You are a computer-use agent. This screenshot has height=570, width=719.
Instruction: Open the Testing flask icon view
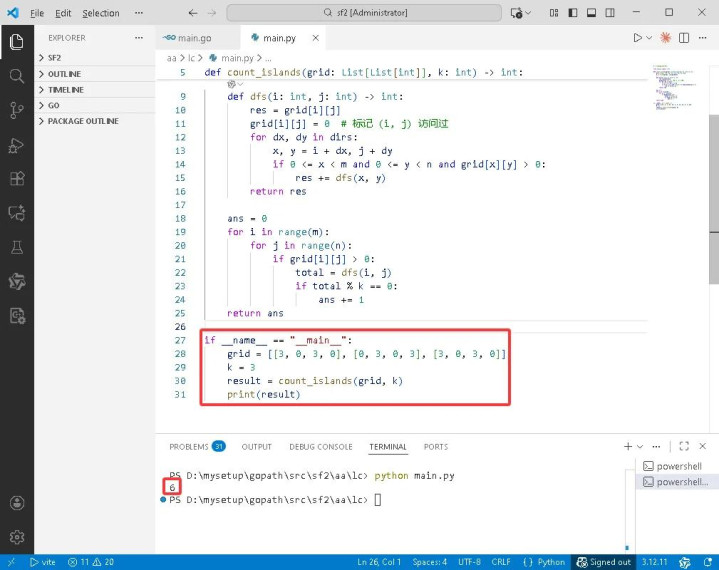tap(16, 247)
